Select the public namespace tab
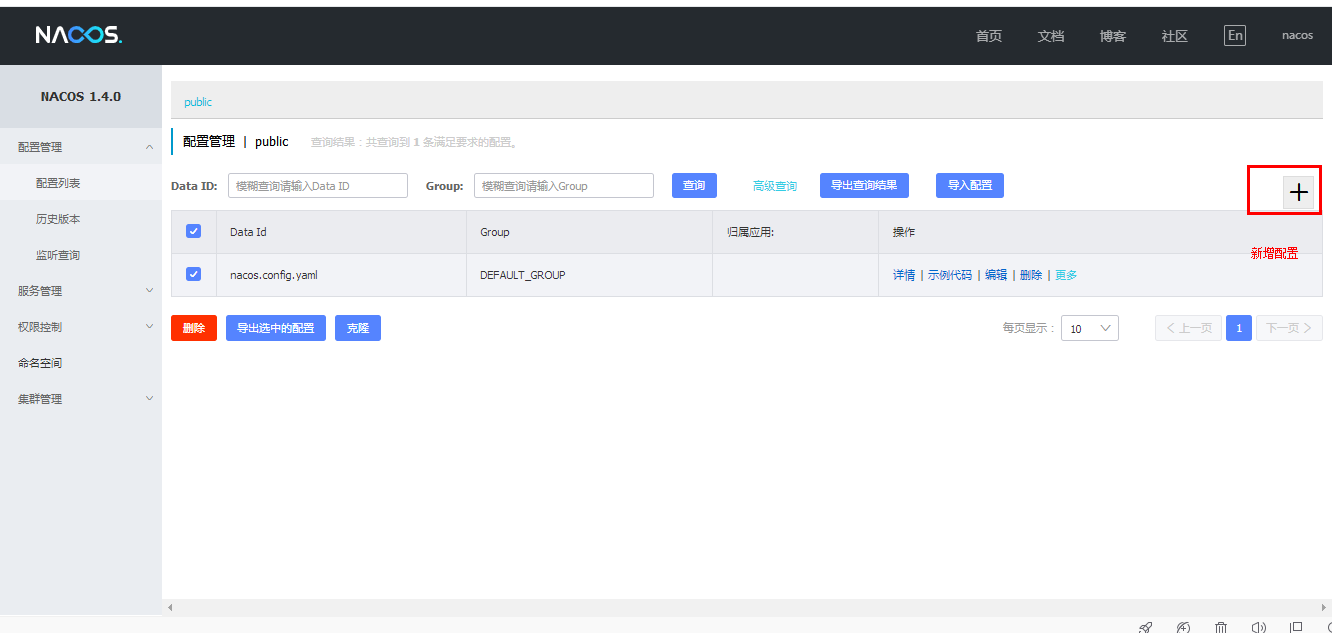The height and width of the screenshot is (633, 1332). click(198, 102)
